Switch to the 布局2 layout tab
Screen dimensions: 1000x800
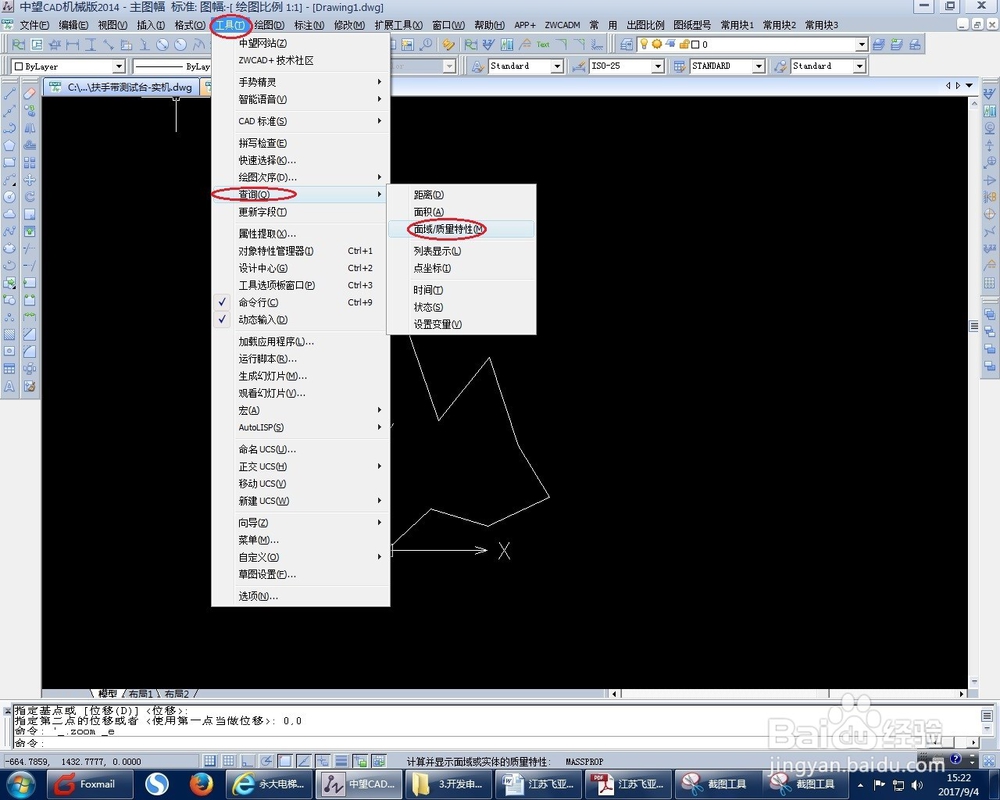point(177,693)
